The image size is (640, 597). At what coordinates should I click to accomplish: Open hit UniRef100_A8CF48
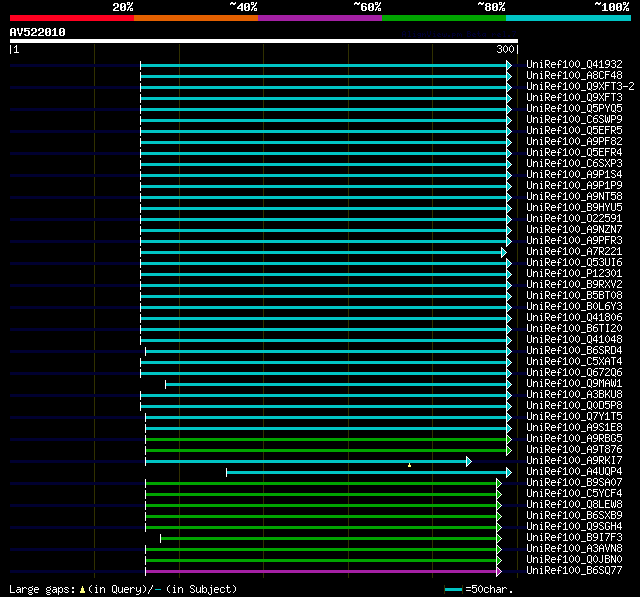[574, 75]
